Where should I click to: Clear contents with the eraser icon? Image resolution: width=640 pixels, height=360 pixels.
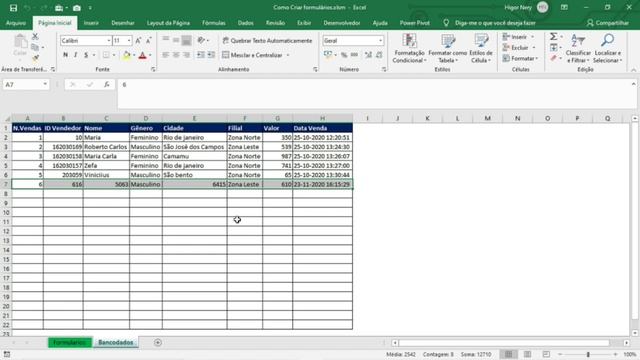[553, 58]
